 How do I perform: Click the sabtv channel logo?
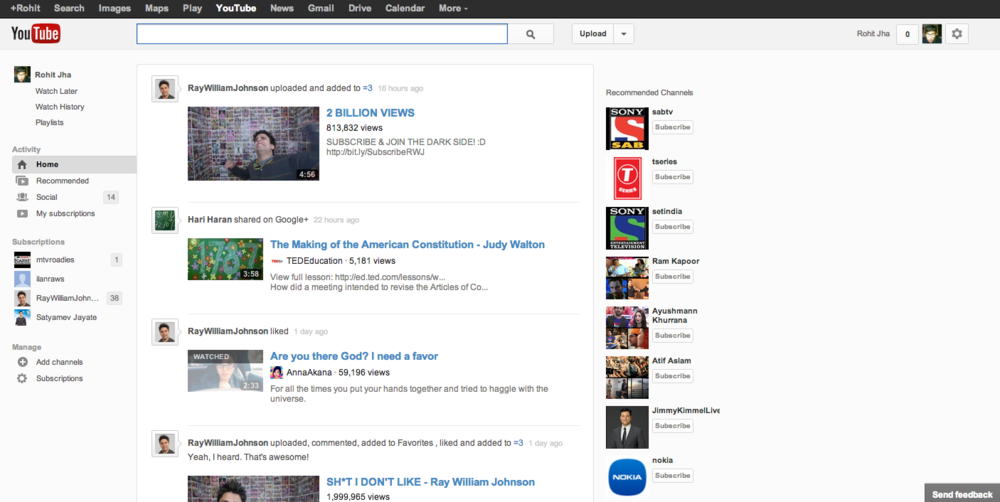pyautogui.click(x=627, y=129)
